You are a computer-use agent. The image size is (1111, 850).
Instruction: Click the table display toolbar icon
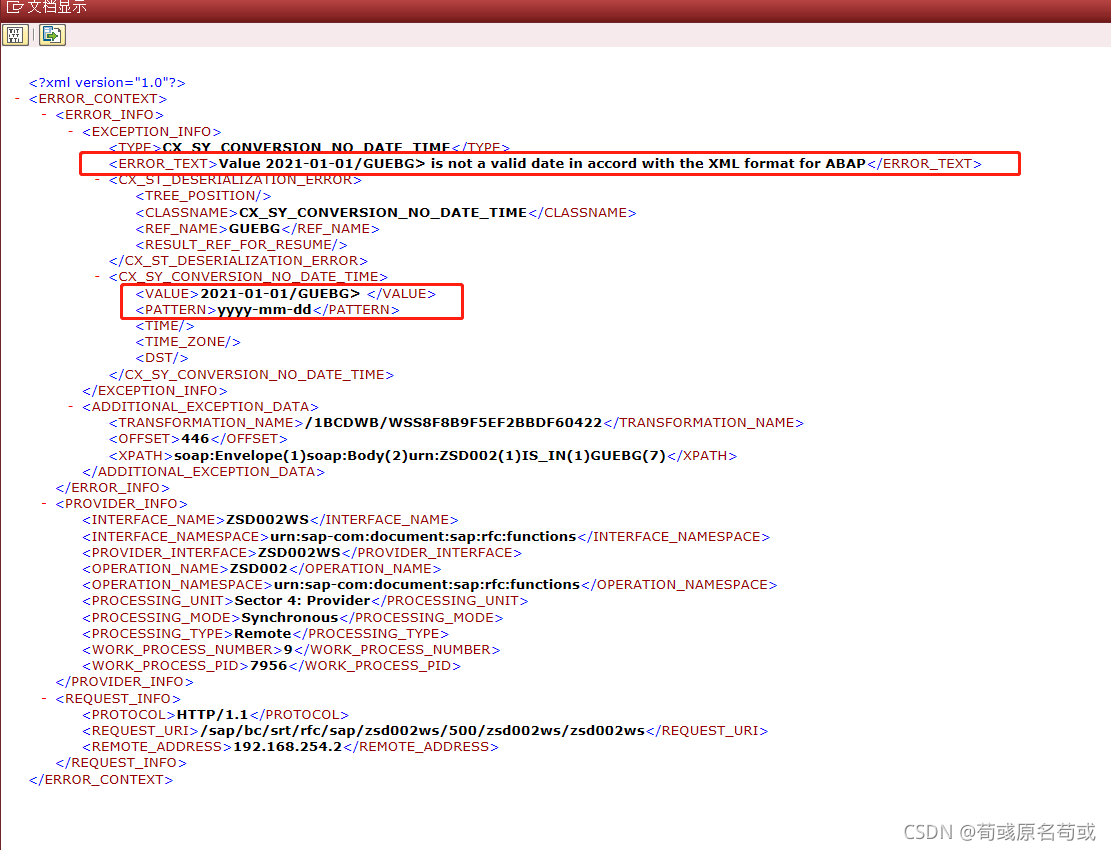tap(15, 35)
